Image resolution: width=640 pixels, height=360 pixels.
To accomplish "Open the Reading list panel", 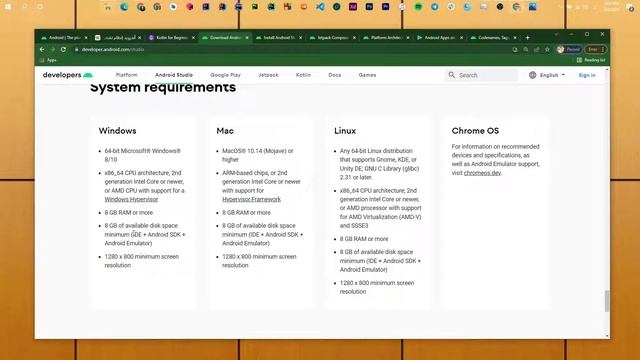I will pos(591,60).
